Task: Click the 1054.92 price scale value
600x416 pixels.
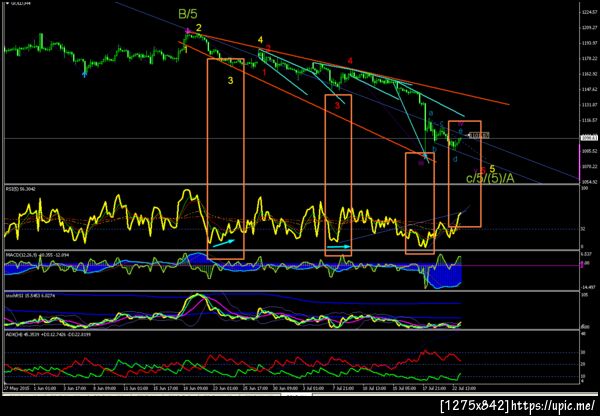Action: [590, 182]
